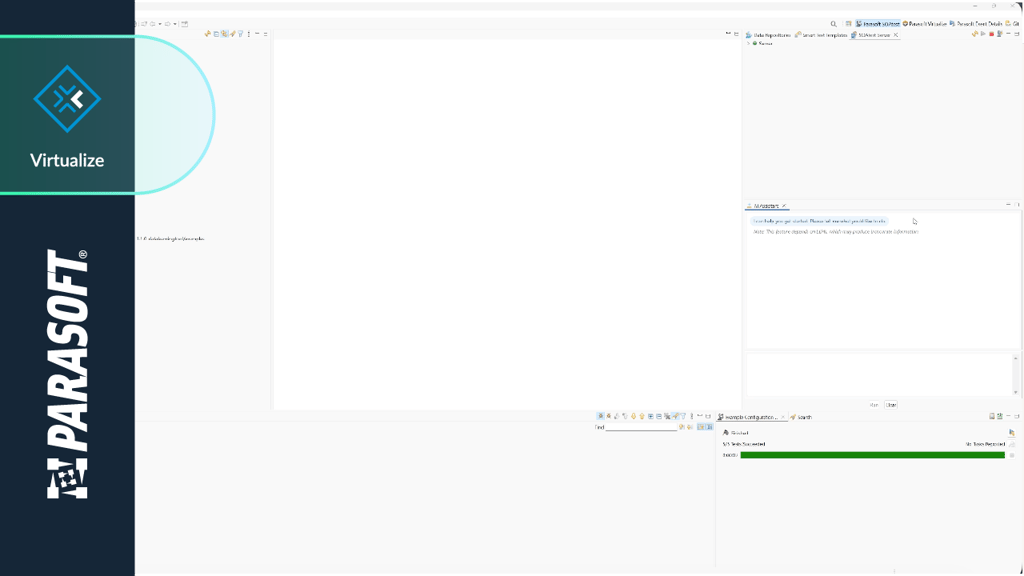Image resolution: width=1024 pixels, height=576 pixels.
Task: Click scroll up arrow in AI Assistant input
Action: click(x=1016, y=358)
